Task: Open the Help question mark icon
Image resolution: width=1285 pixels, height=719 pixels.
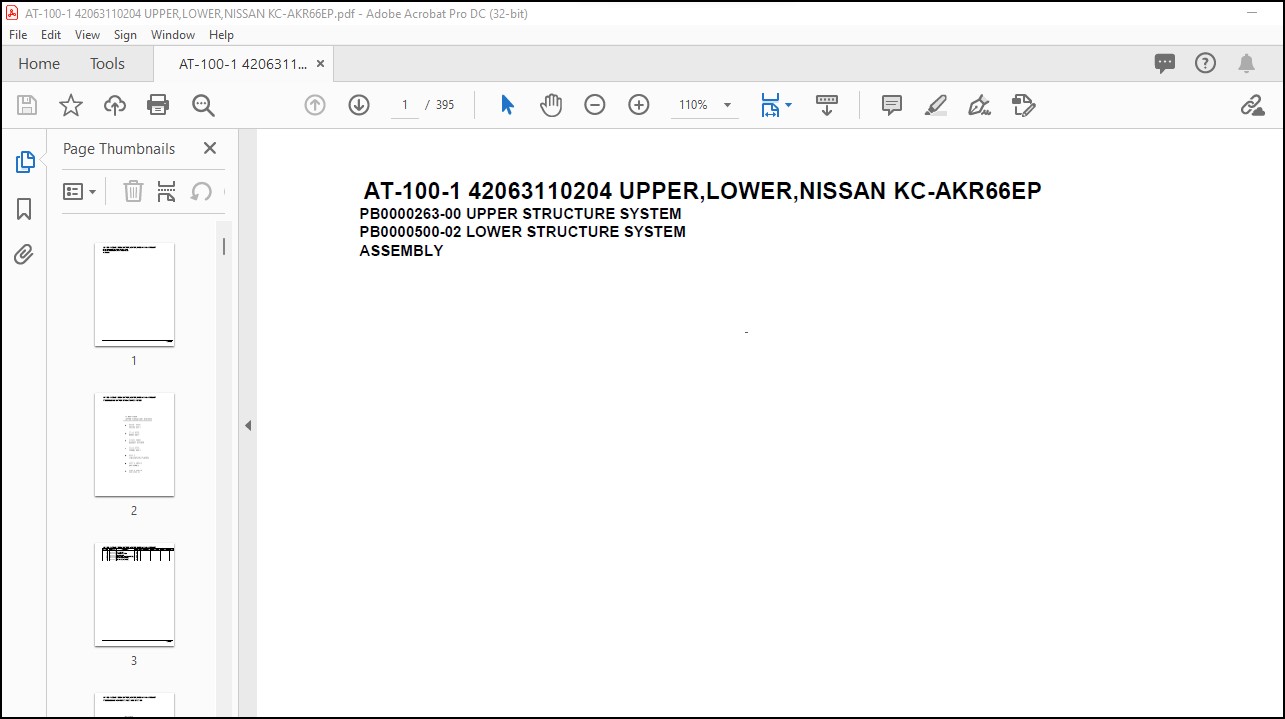Action: coord(1206,63)
